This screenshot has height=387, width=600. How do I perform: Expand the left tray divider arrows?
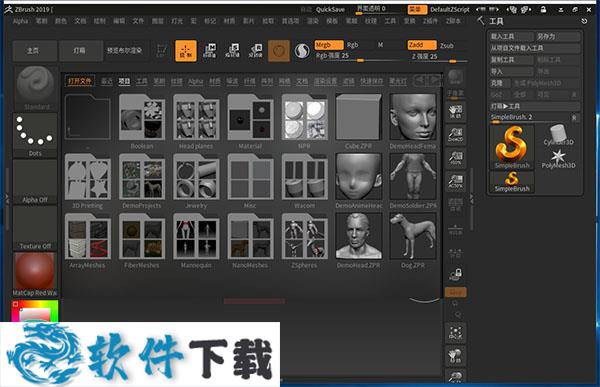click(6, 198)
